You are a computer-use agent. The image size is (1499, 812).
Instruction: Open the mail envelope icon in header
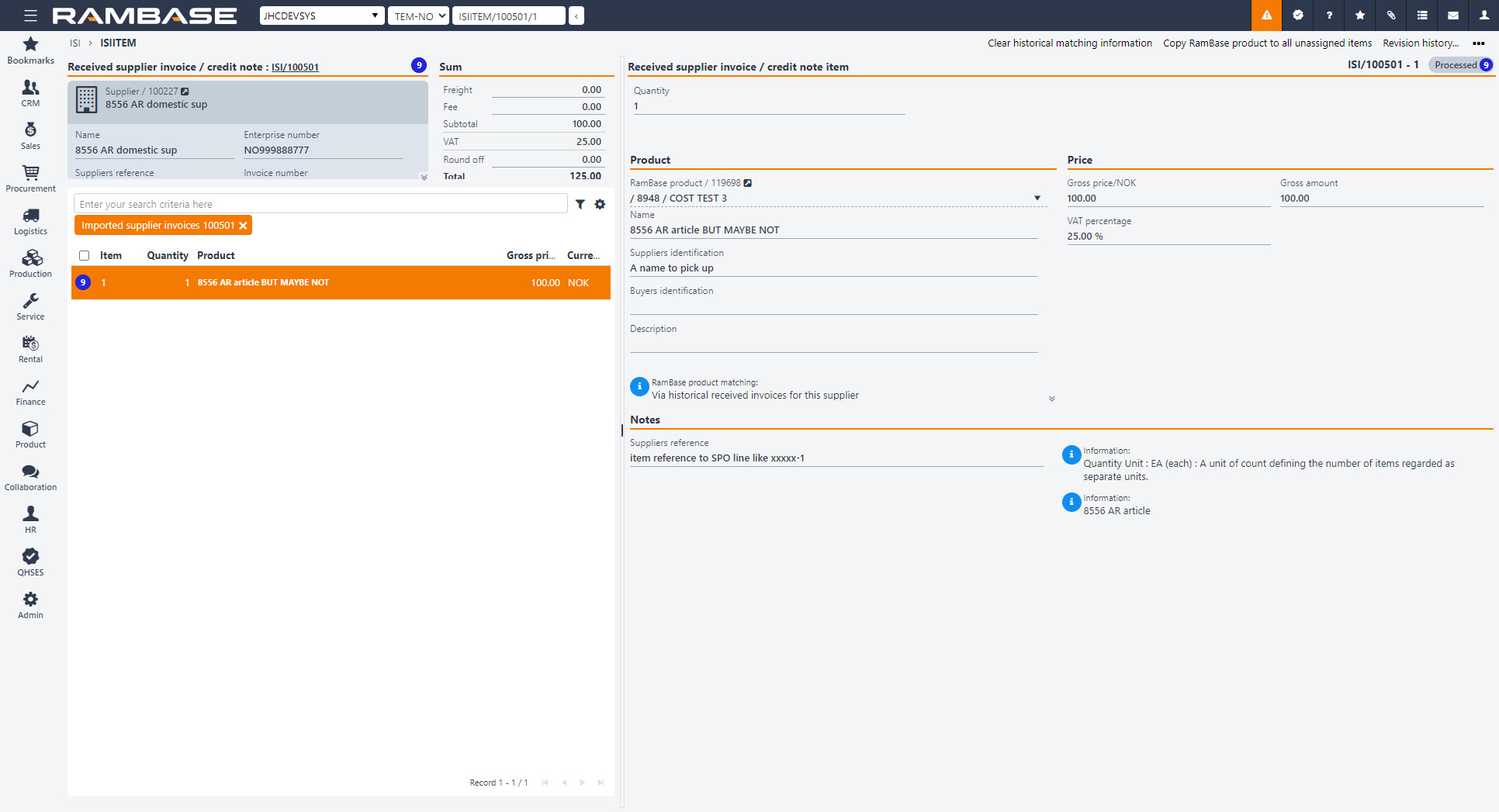tap(1453, 16)
